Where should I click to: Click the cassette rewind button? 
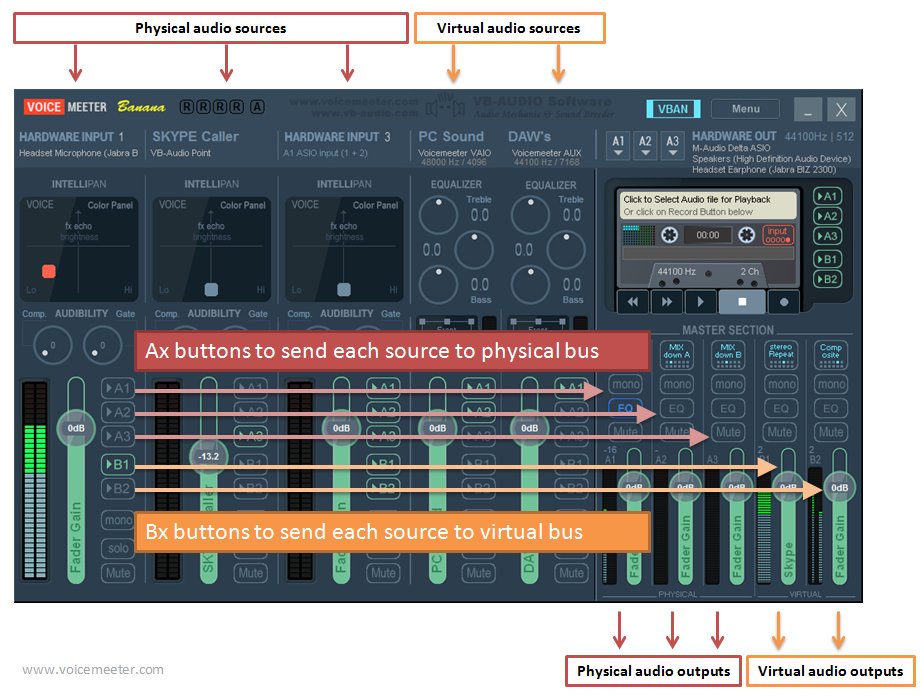633,302
